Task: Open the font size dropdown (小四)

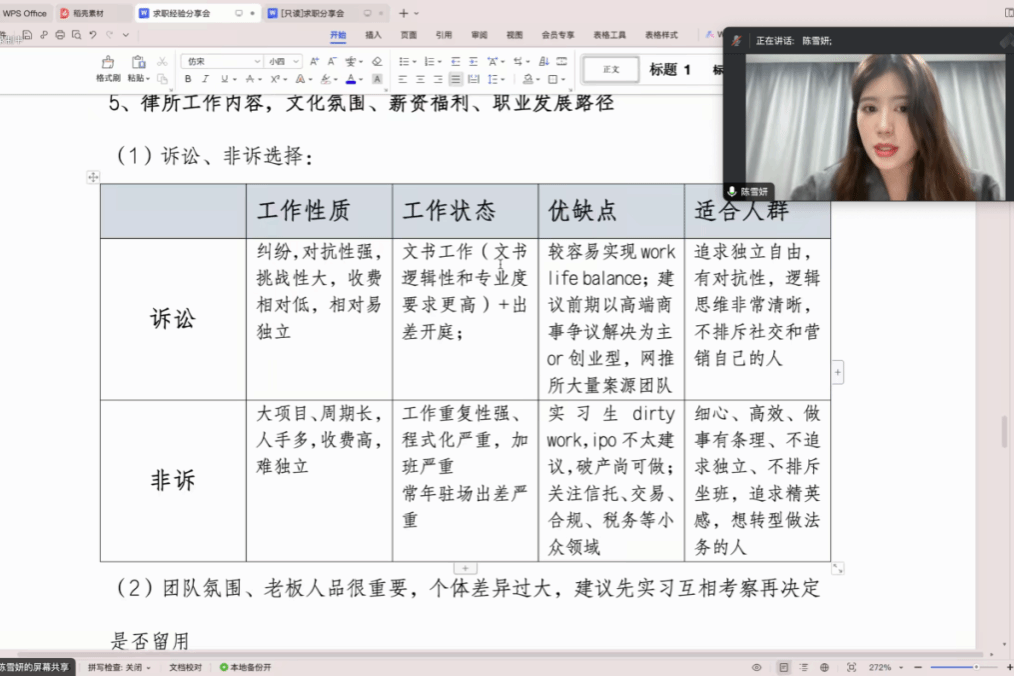Action: pos(283,61)
